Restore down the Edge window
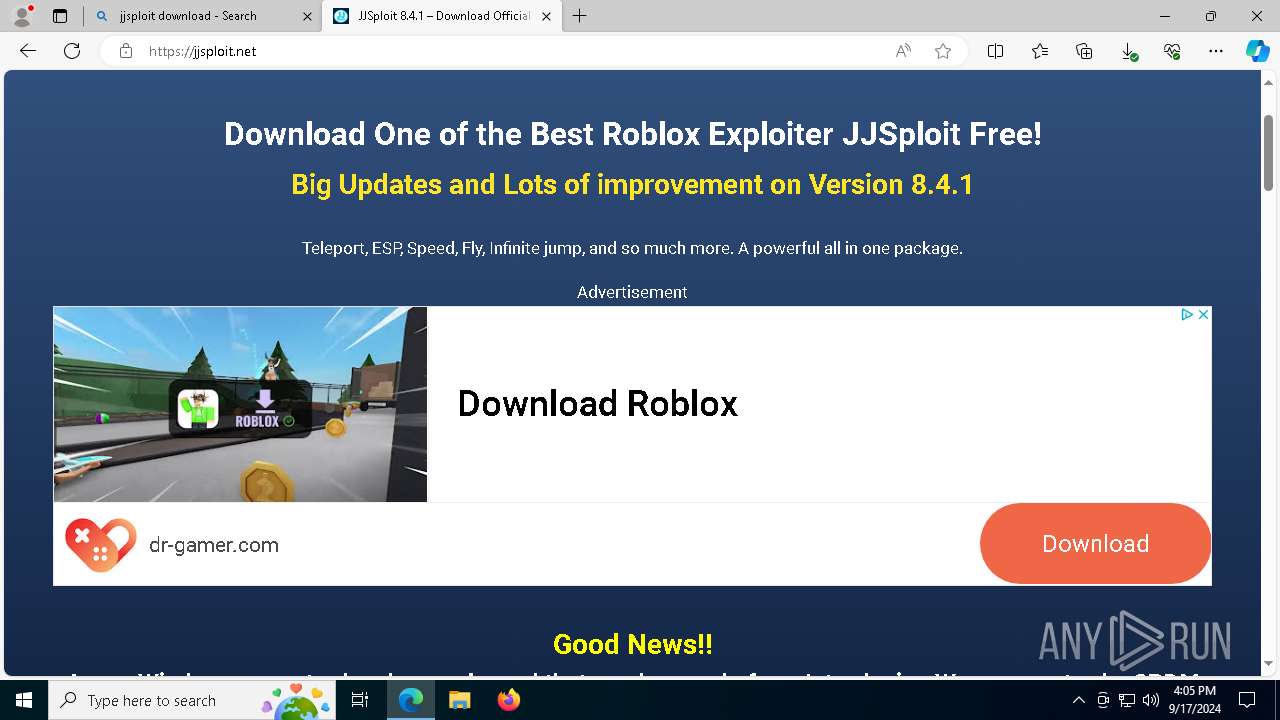Screen dimensions: 1280x720 1211,16
